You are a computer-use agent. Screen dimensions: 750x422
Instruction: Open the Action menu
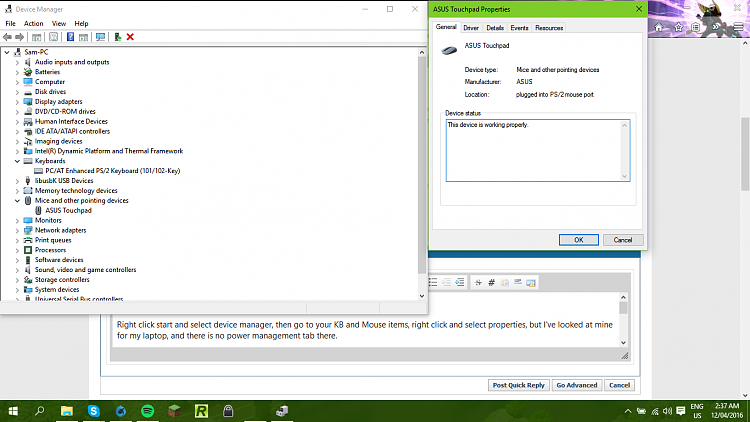[33, 23]
